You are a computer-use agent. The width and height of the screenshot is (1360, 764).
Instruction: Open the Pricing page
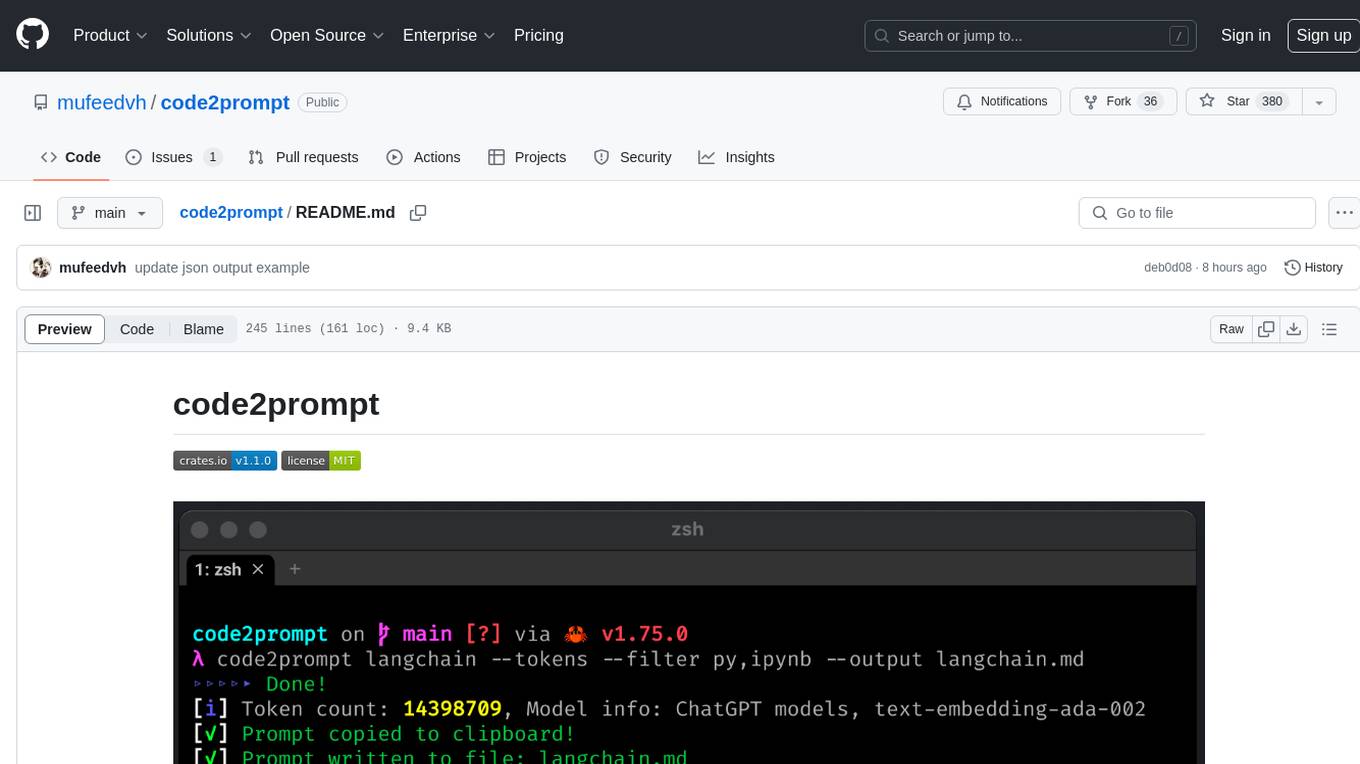539,35
